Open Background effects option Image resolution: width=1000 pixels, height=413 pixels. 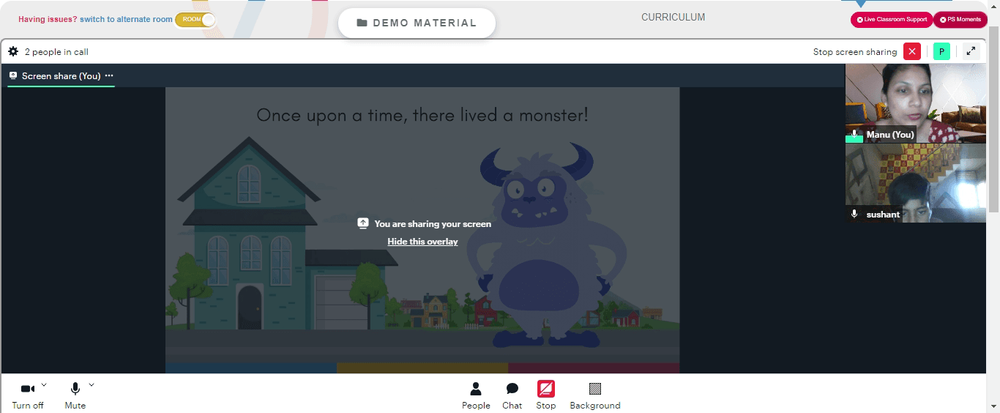[x=595, y=396]
